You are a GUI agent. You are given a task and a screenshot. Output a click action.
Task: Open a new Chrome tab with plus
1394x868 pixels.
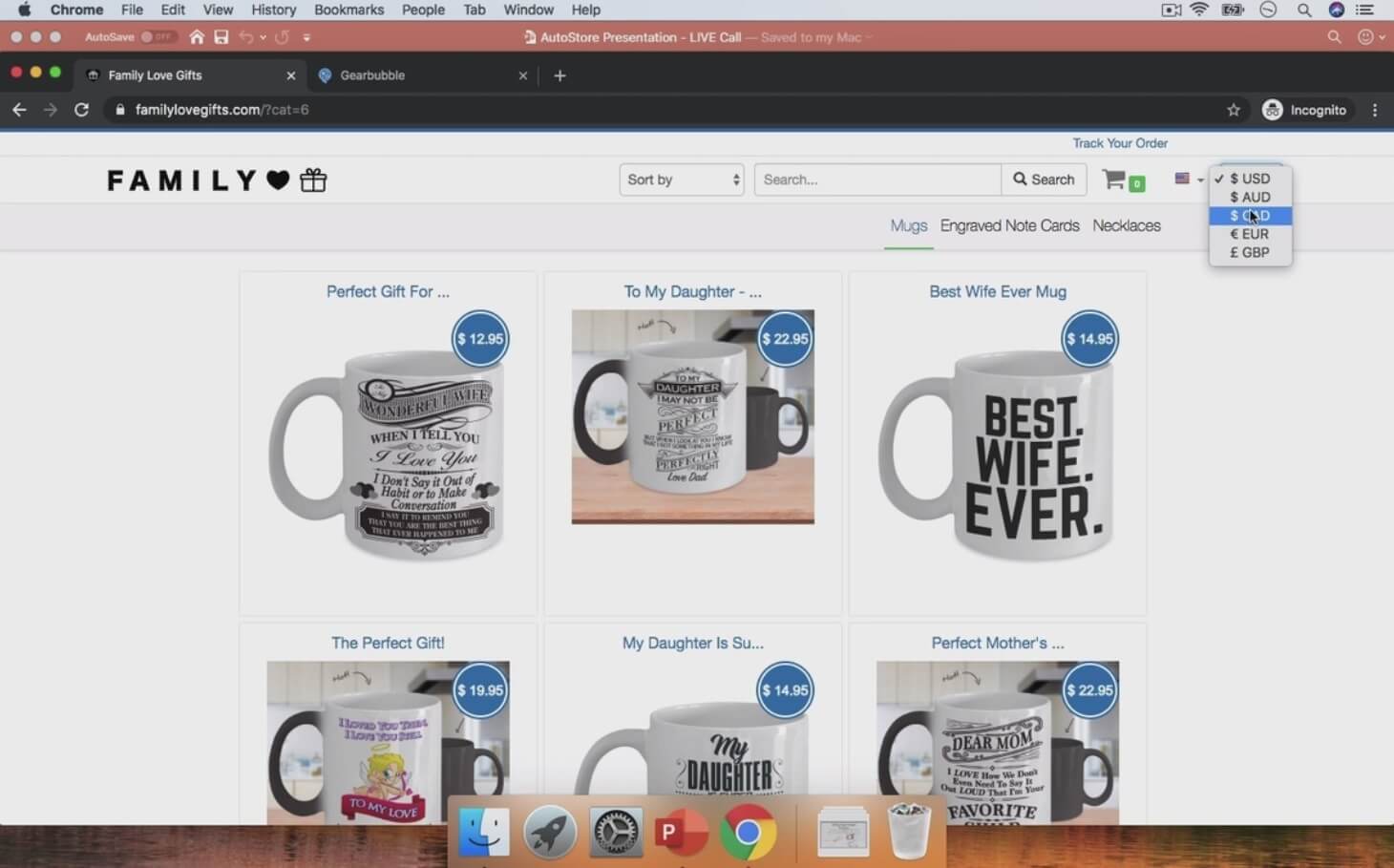pos(560,75)
